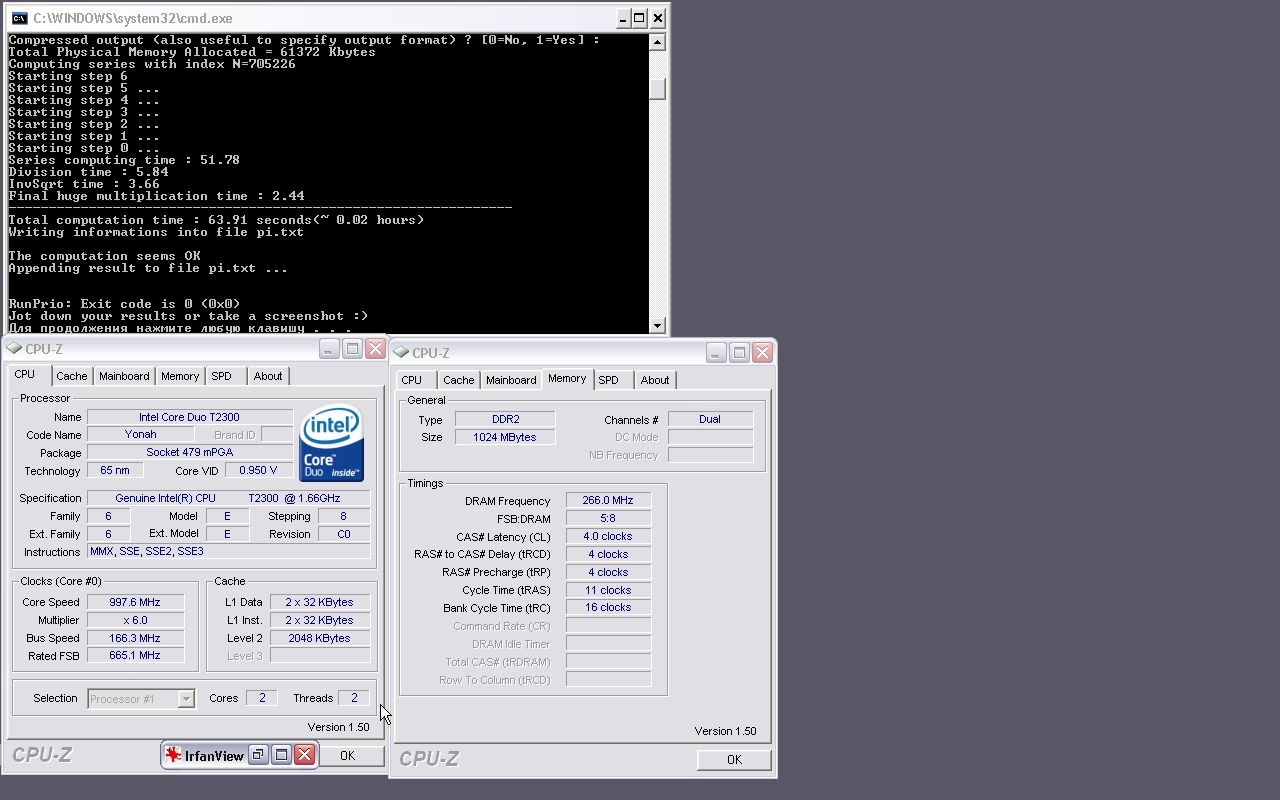The image size is (1280, 800).
Task: Close the IrfanView minimized window
Action: [305, 755]
